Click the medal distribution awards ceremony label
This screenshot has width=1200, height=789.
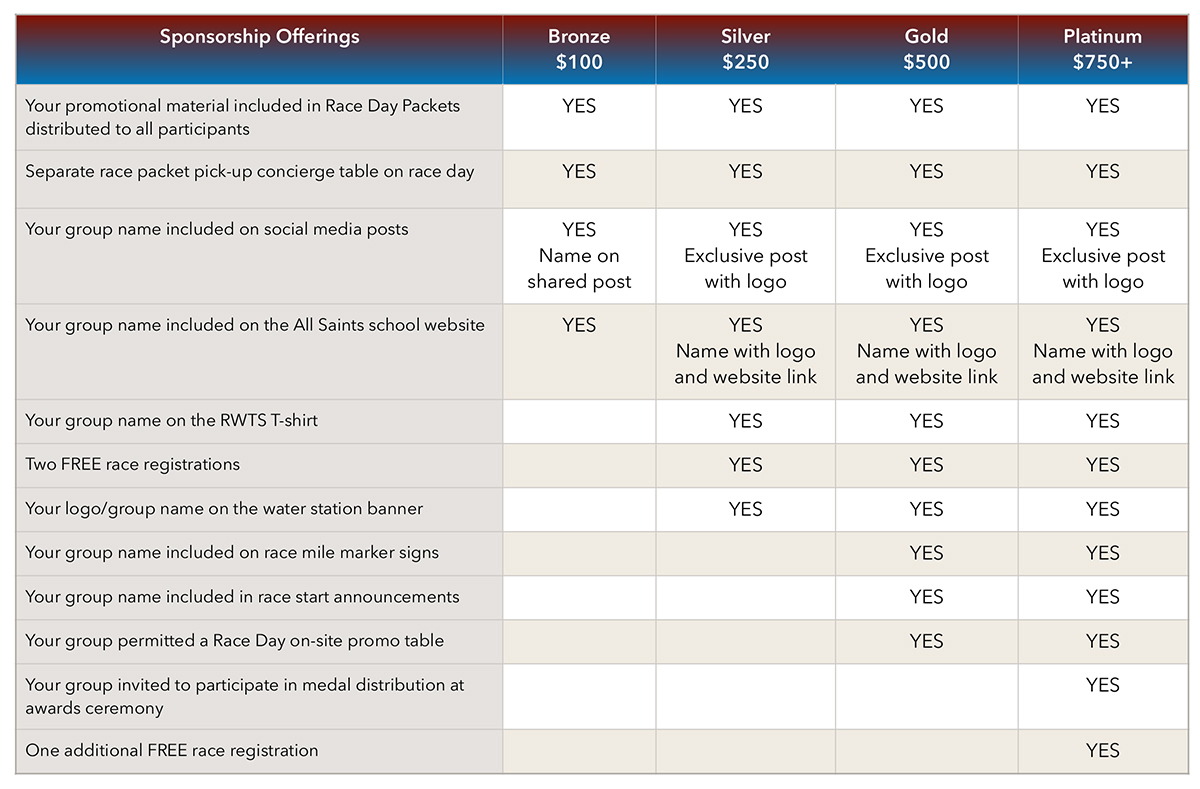click(x=245, y=696)
